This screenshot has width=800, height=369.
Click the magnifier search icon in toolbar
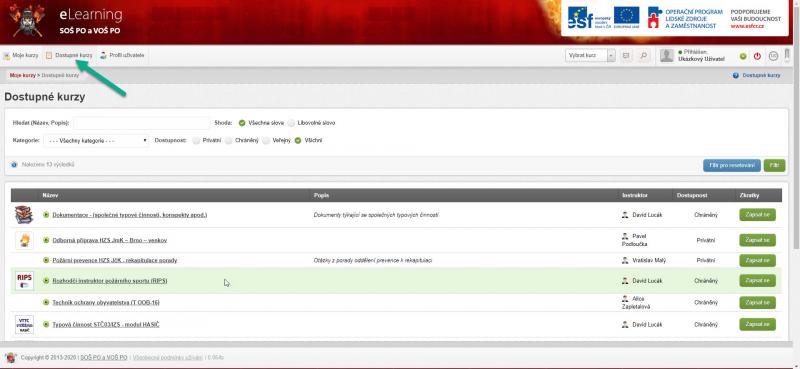coord(644,56)
